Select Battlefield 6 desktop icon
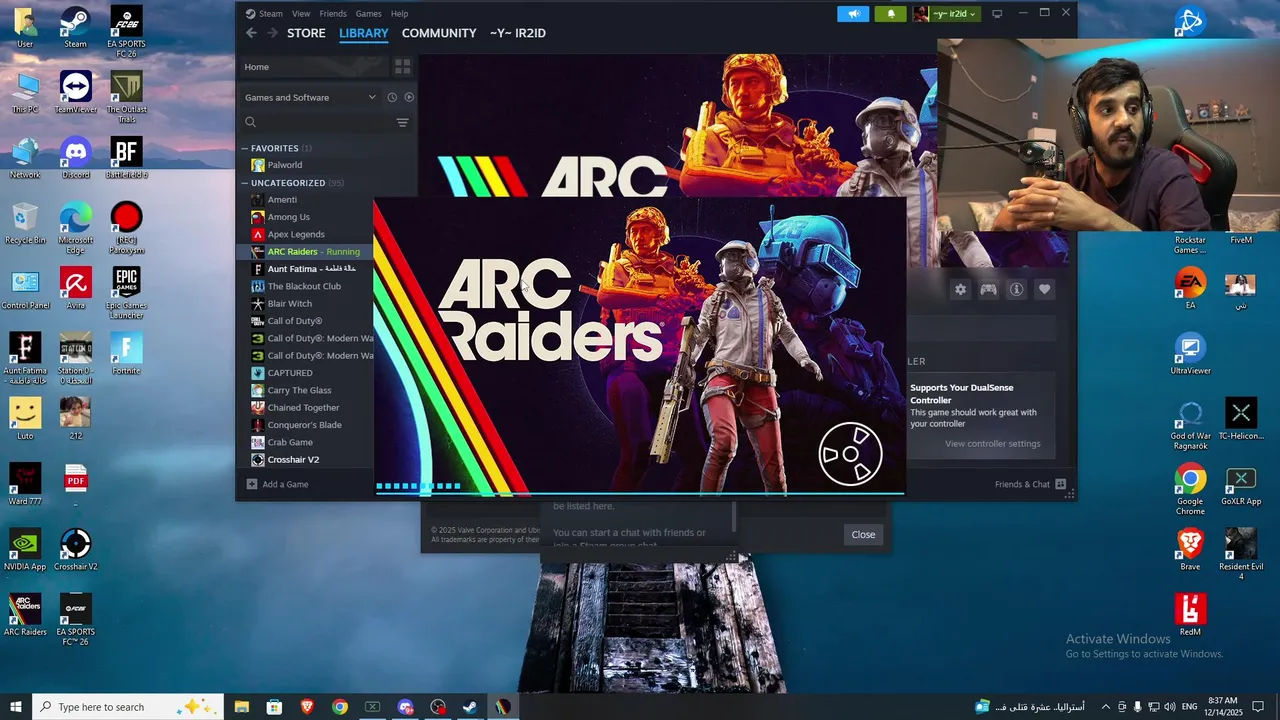The image size is (1280, 720). (x=127, y=158)
